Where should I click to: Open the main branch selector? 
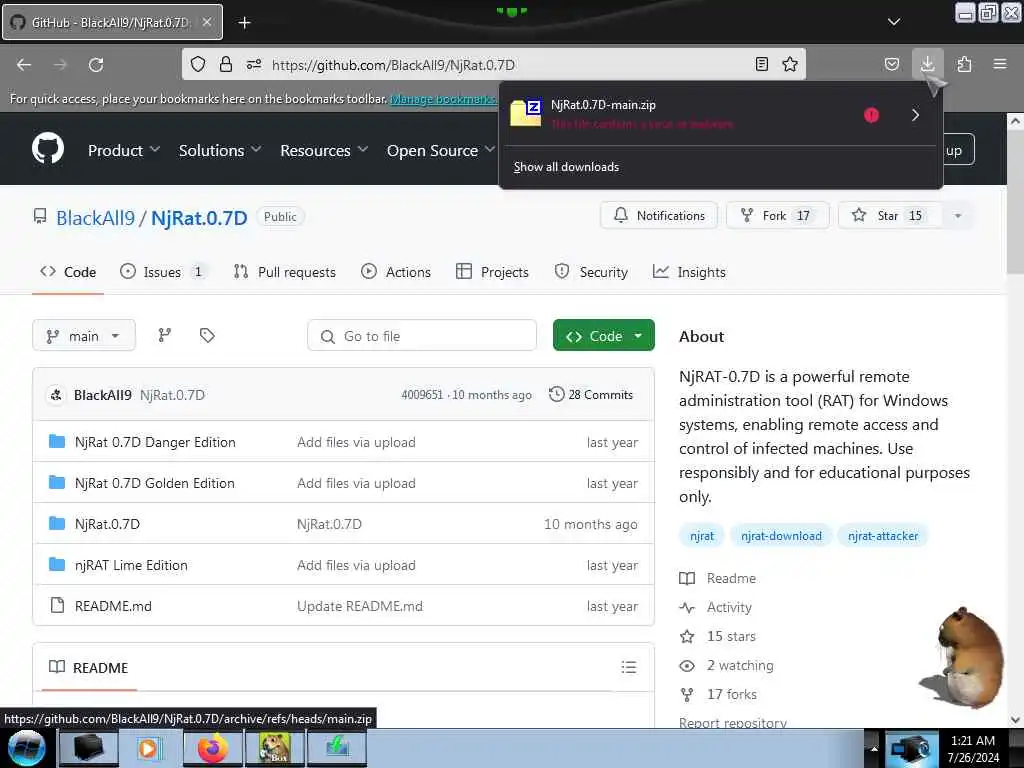click(x=84, y=336)
